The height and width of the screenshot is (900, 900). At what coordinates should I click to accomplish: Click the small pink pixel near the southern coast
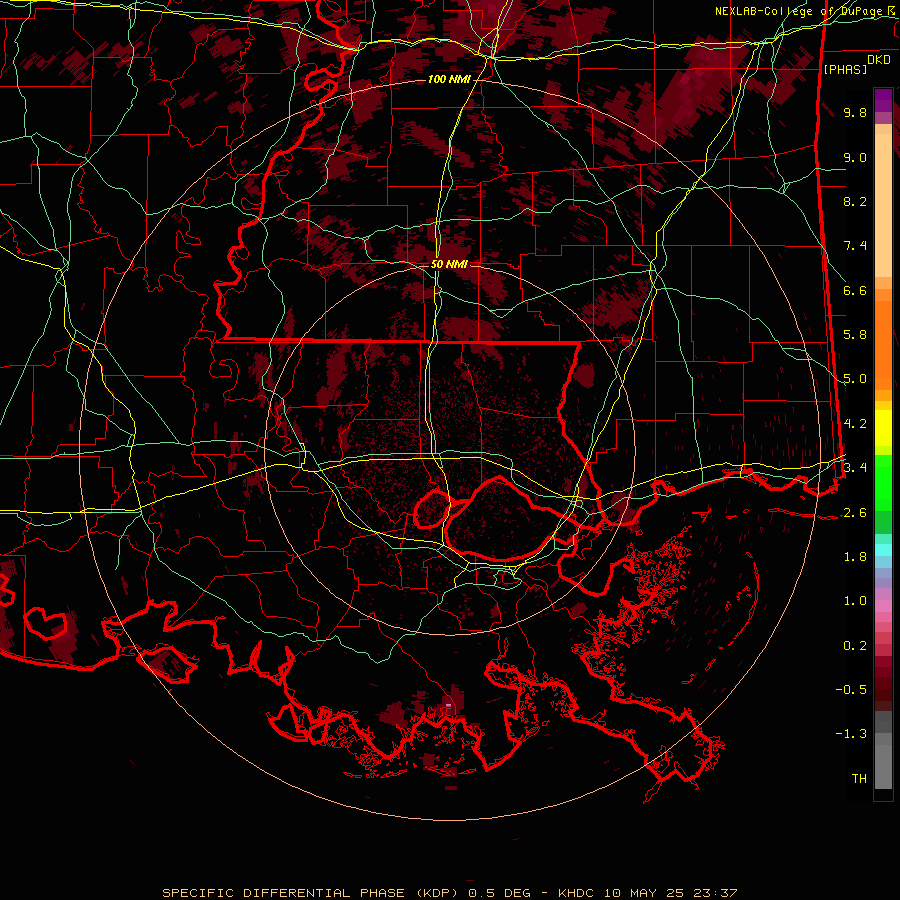pyautogui.click(x=448, y=705)
